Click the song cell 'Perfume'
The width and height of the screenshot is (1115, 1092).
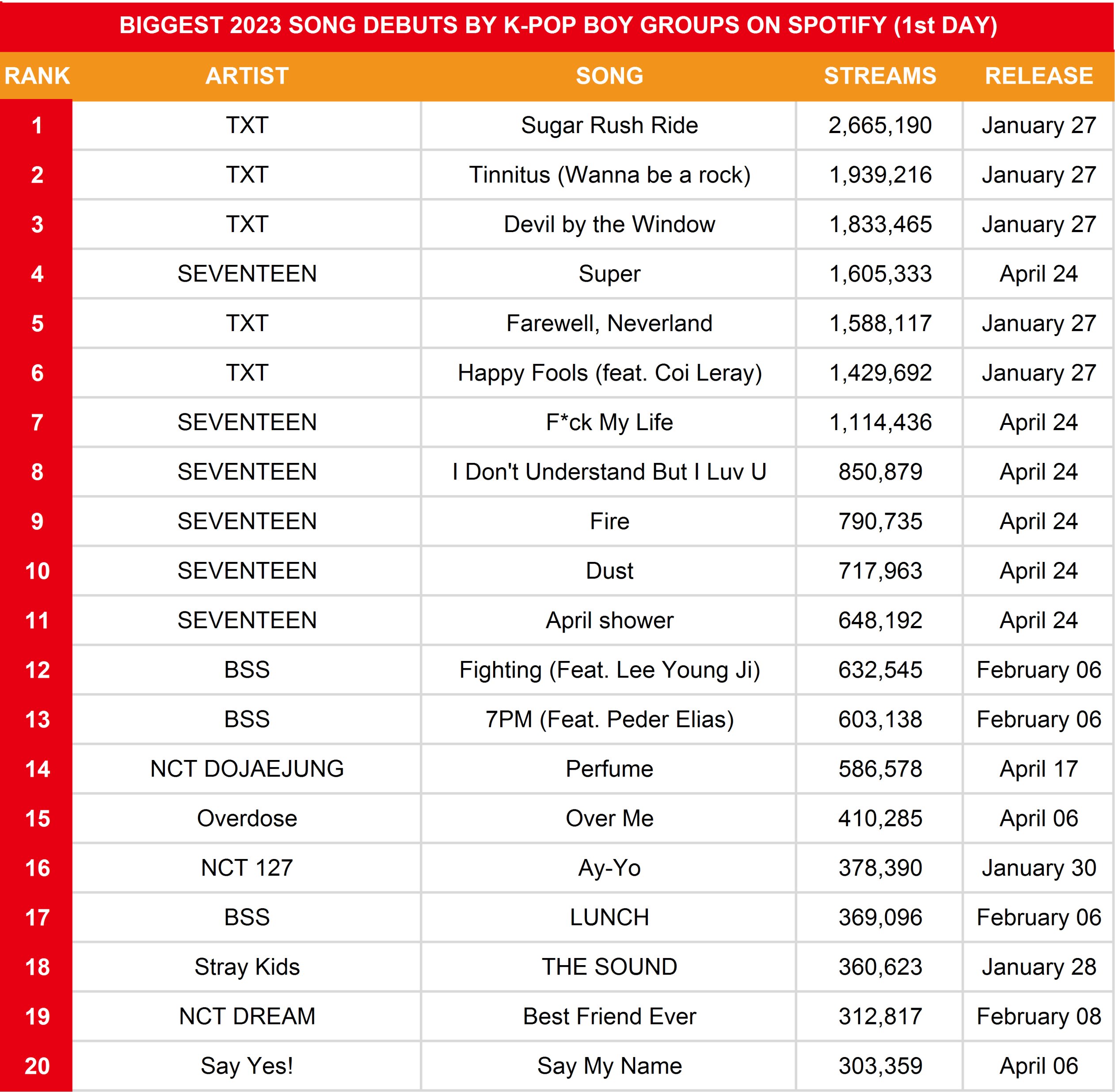coord(609,769)
